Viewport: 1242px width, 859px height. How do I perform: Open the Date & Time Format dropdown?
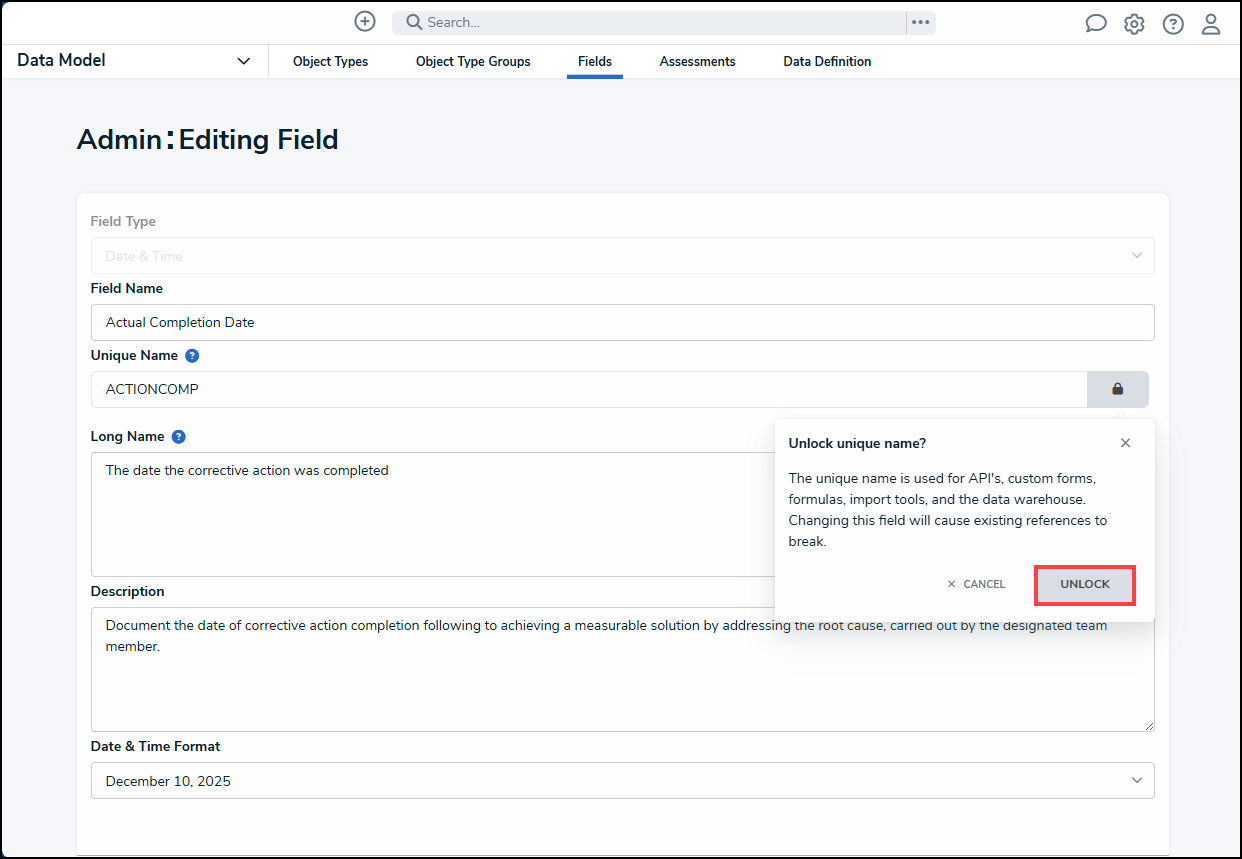622,781
